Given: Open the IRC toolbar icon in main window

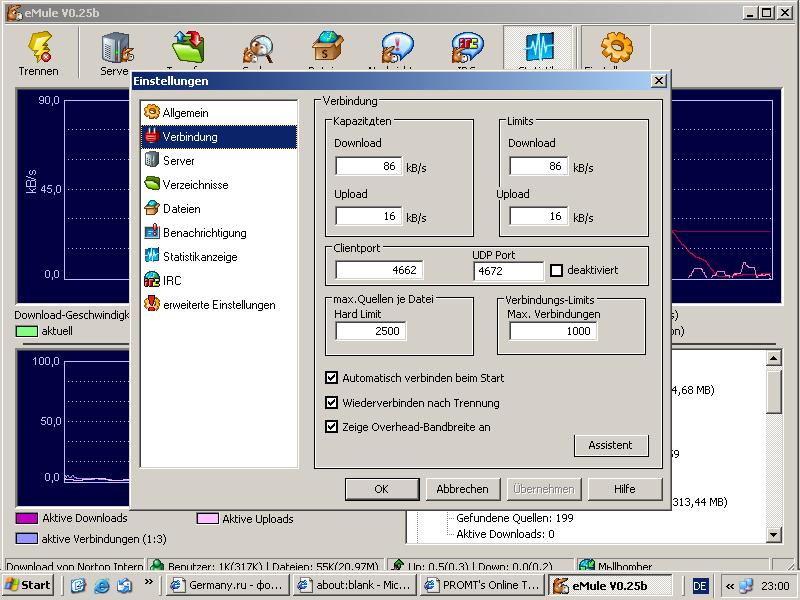Looking at the screenshot, I should [x=467, y=48].
